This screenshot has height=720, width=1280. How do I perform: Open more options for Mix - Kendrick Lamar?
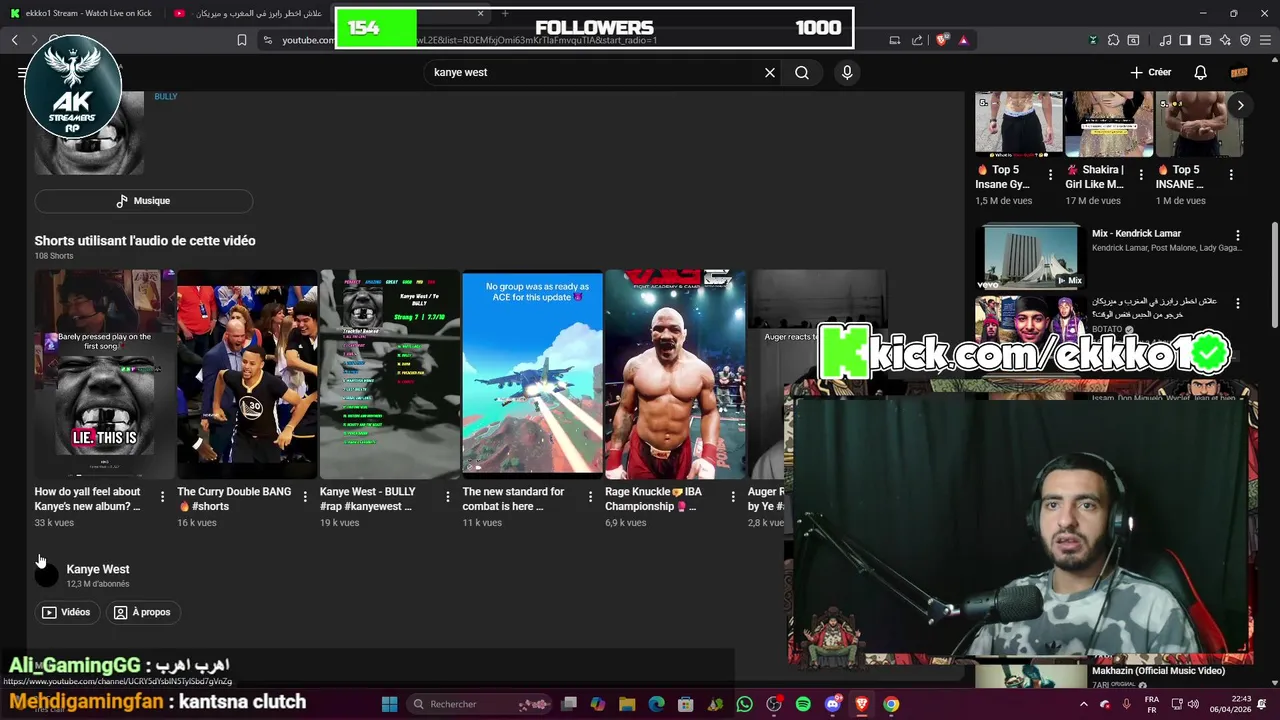pos(1238,236)
